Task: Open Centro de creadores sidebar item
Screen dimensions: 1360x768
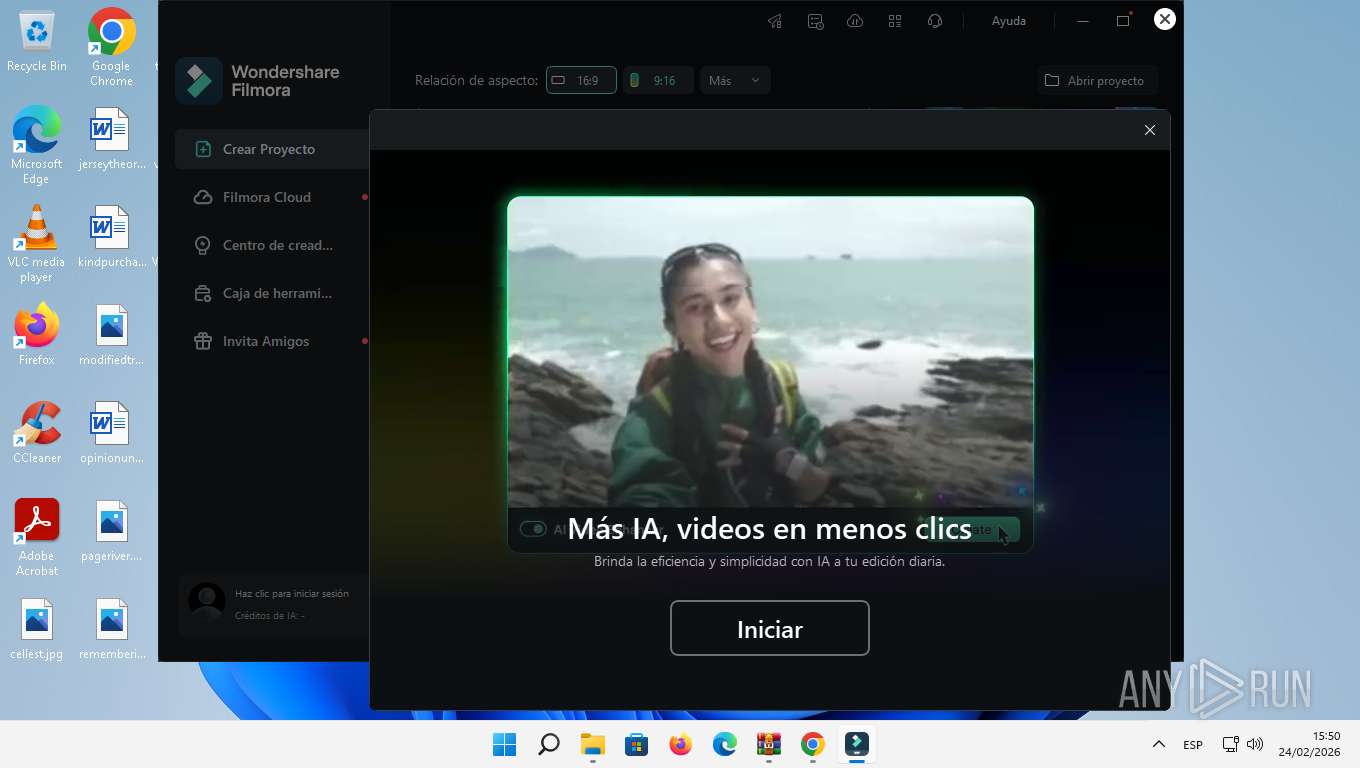Action: pyautogui.click(x=272, y=245)
